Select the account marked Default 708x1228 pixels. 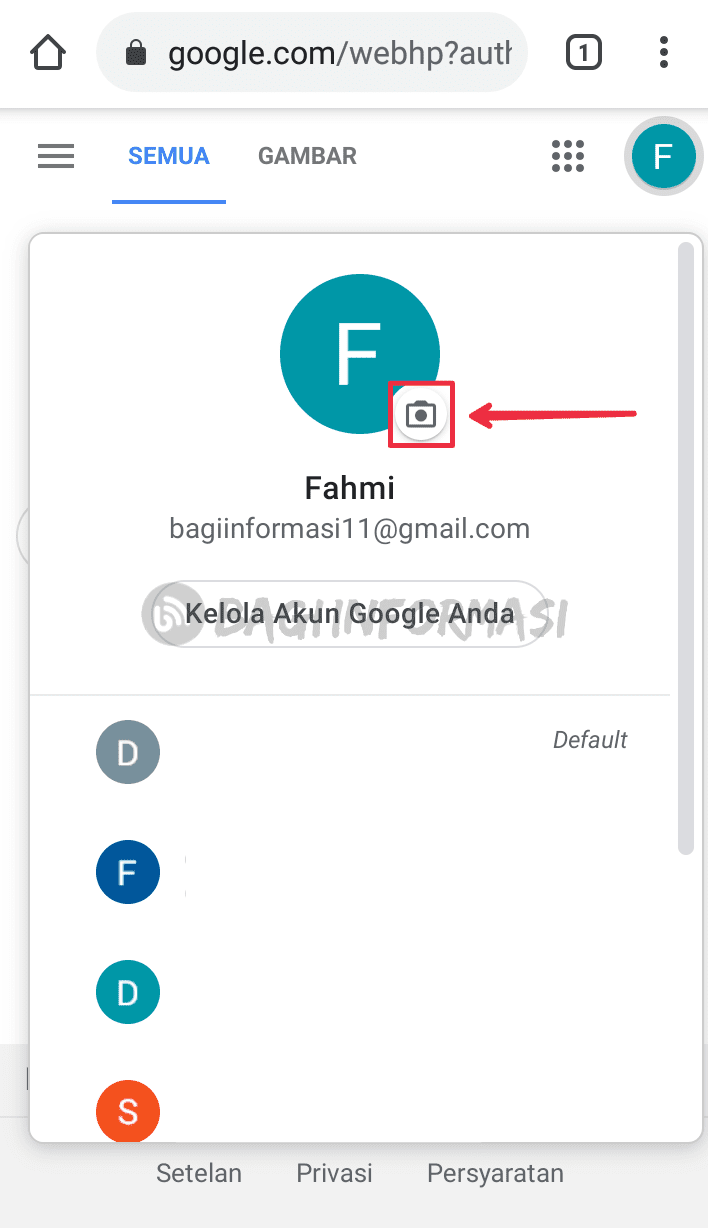(128, 752)
